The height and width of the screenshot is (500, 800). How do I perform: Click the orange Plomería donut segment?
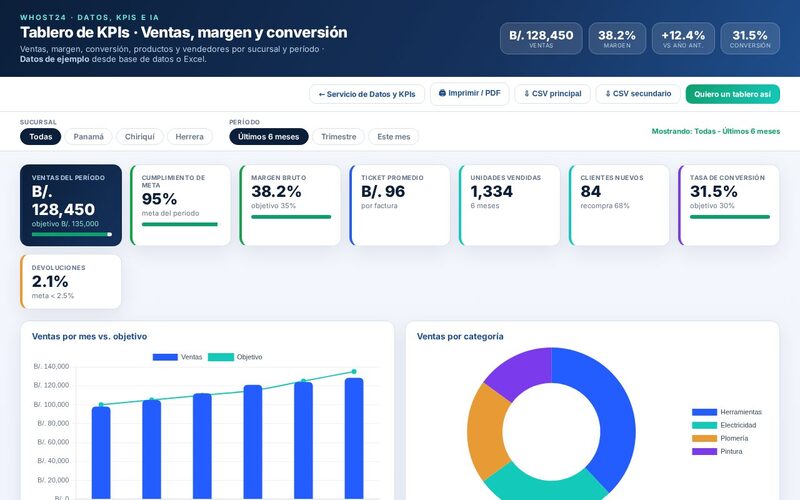(x=486, y=431)
